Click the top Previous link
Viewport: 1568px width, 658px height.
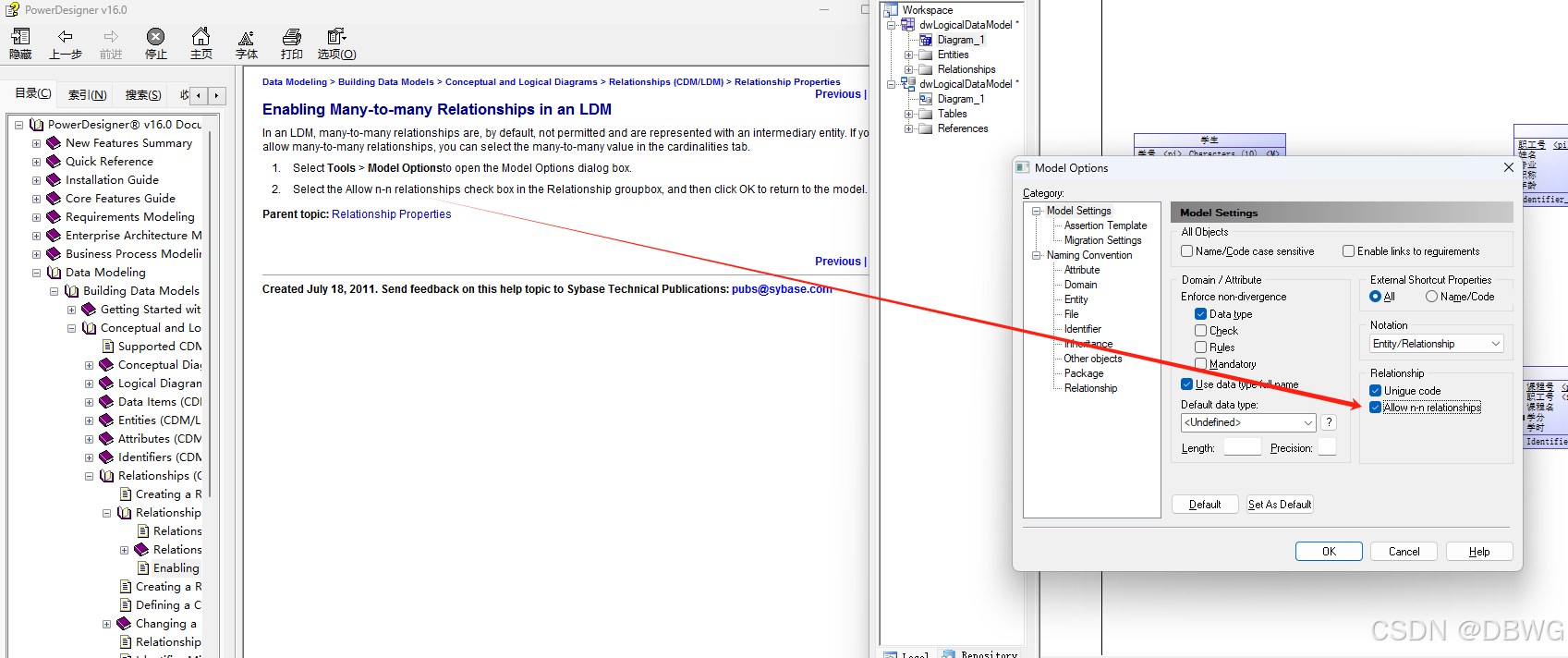tap(837, 94)
